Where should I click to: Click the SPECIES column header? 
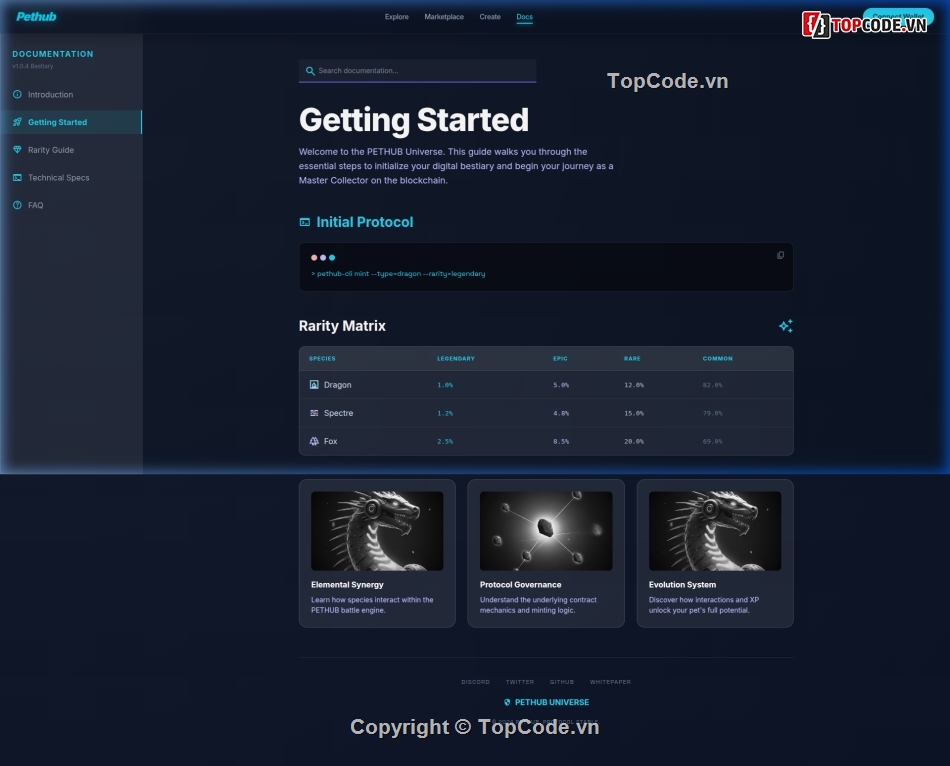(x=322, y=359)
